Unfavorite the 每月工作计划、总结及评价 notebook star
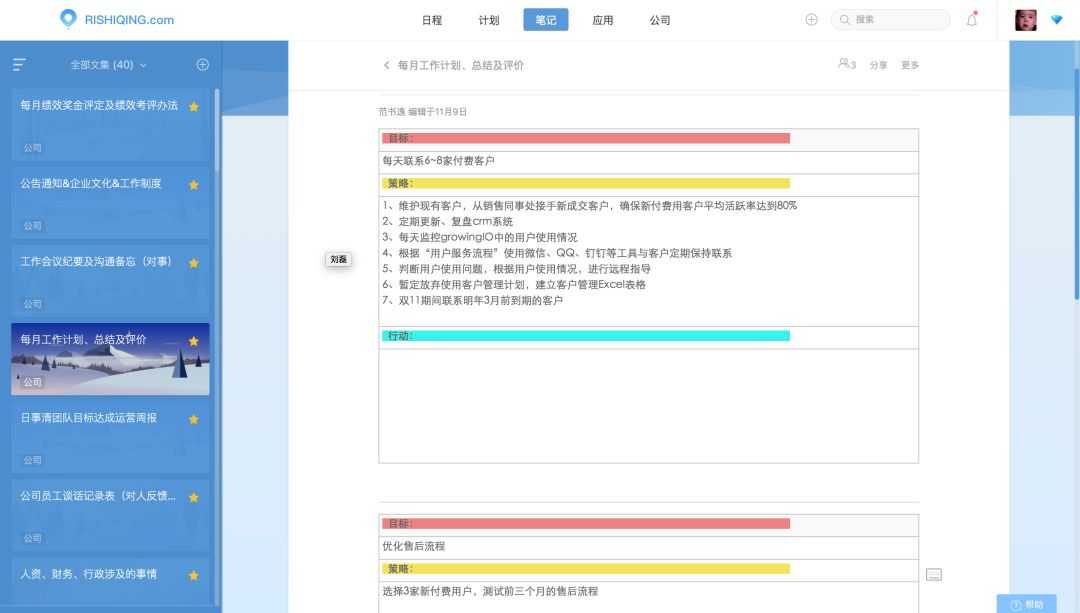The height and width of the screenshot is (613, 1080). 195,340
